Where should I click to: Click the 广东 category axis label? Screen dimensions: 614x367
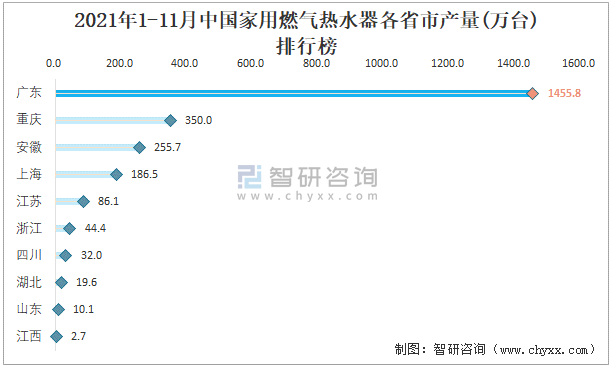(29, 92)
